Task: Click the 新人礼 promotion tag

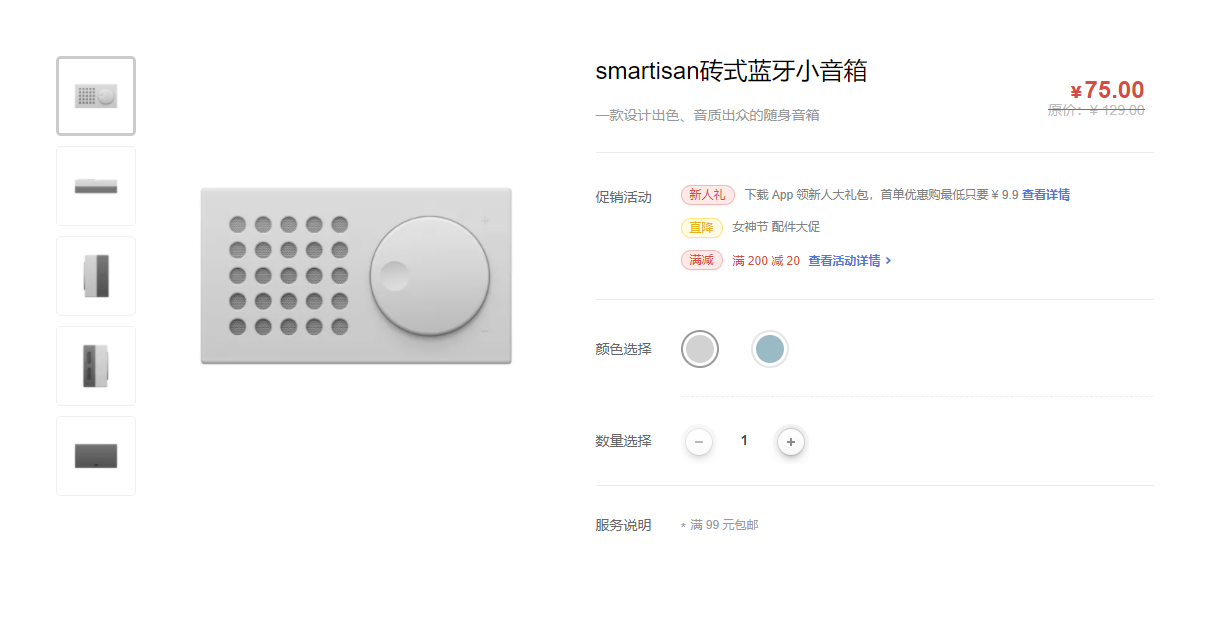Action: [x=707, y=195]
